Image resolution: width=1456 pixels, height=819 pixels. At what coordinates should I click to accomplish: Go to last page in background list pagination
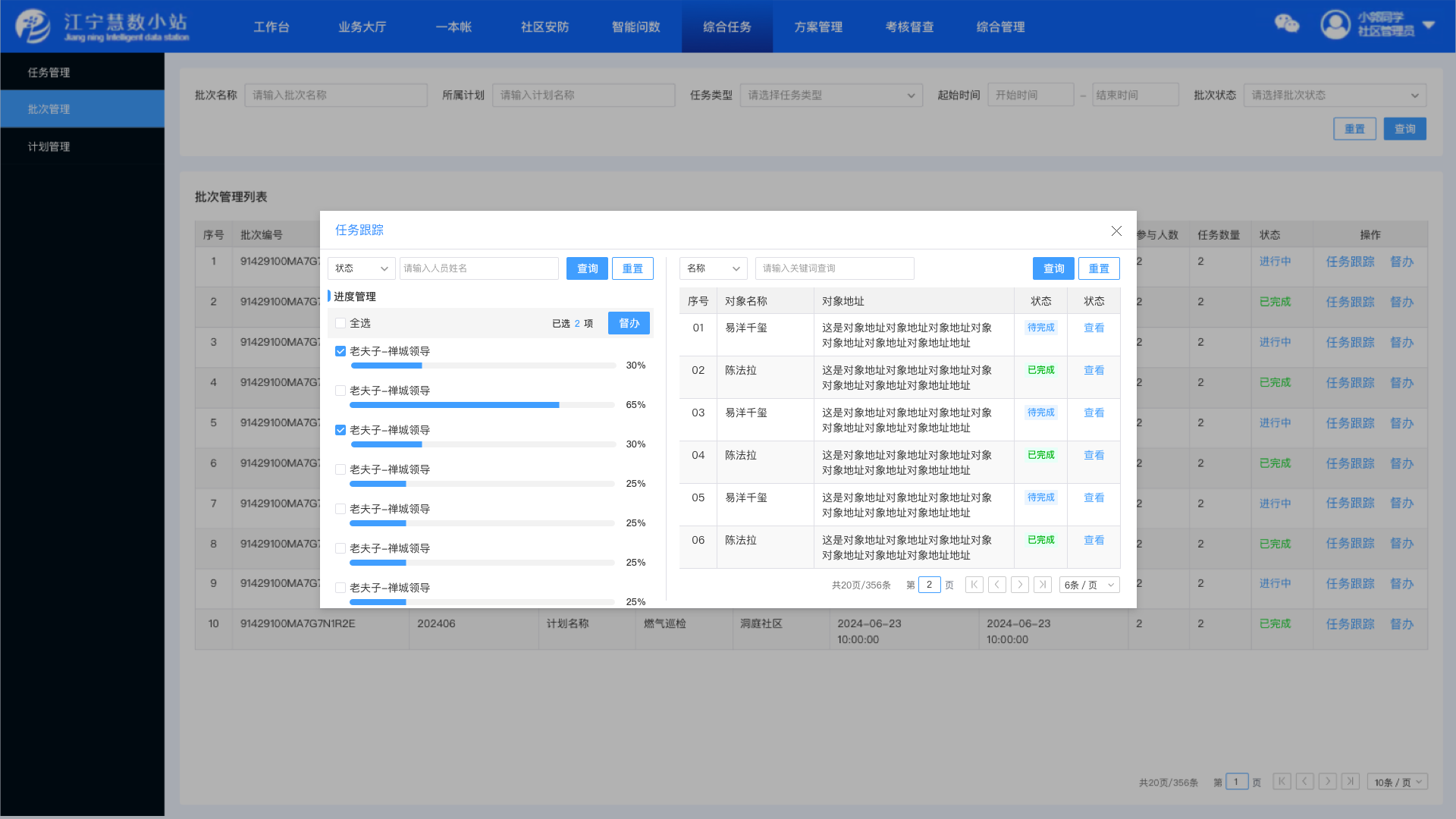coord(1350,782)
